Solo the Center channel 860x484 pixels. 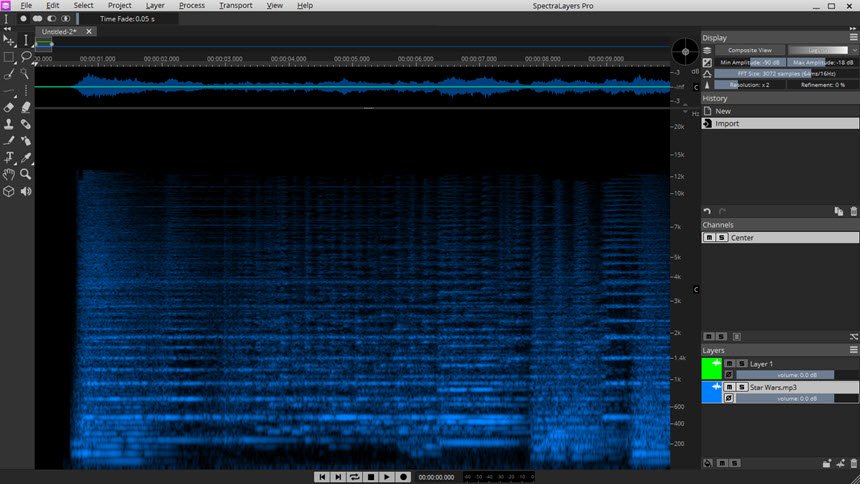(721, 238)
